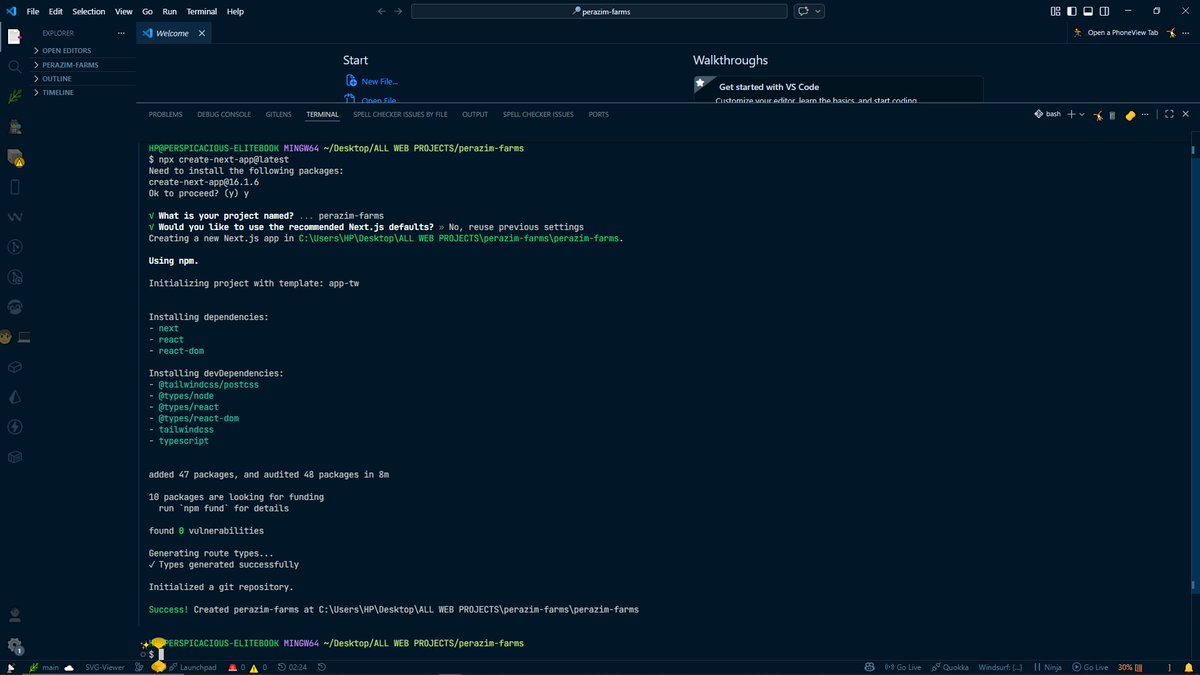Go forward using the navigation arrow
Image resolution: width=1200 pixels, height=675 pixels.
(399, 11)
